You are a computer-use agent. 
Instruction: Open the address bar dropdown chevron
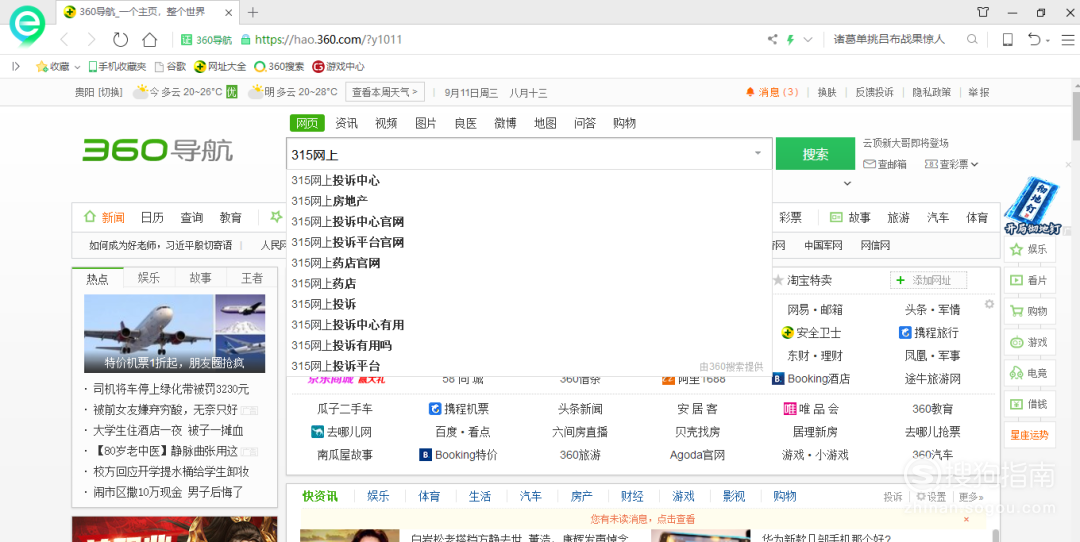point(808,39)
